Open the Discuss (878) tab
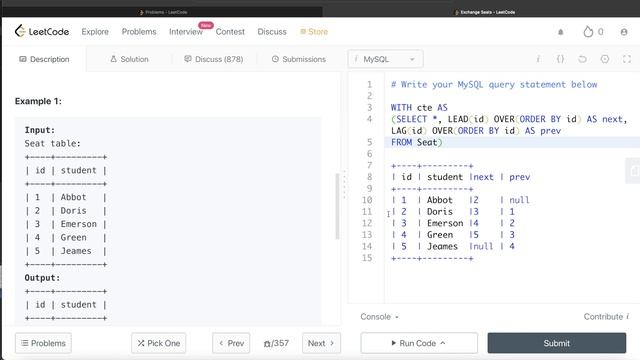Image resolution: width=640 pixels, height=360 pixels. [x=213, y=59]
